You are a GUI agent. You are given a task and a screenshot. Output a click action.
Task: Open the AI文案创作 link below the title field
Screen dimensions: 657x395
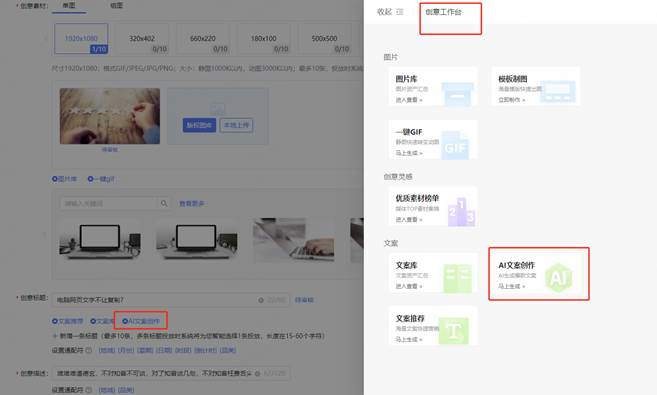click(141, 321)
